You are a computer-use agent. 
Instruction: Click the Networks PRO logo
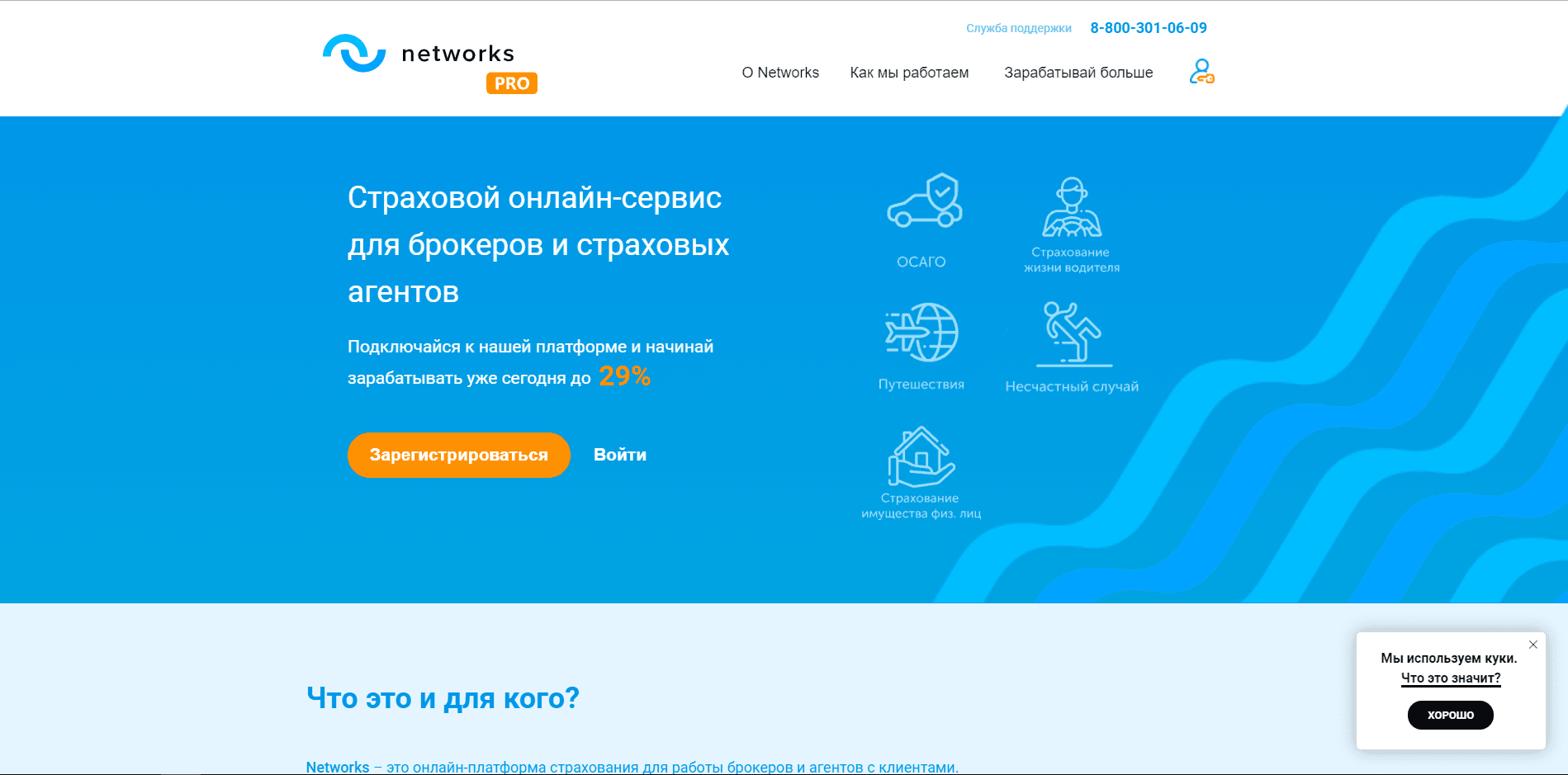(421, 53)
